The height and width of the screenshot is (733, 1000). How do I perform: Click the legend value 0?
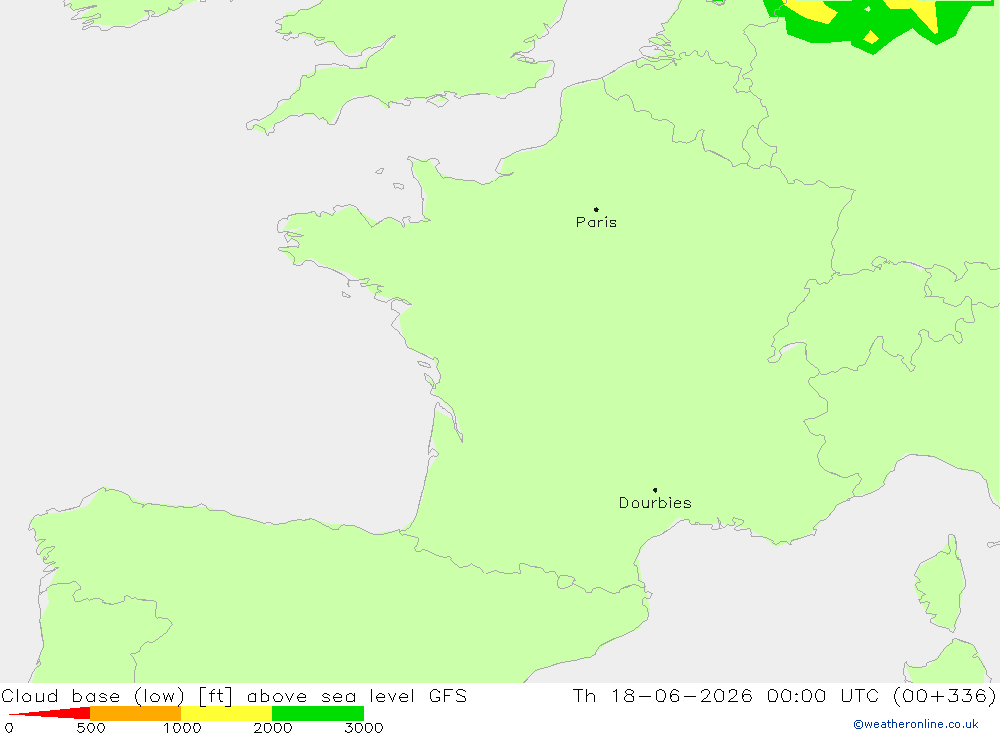[9, 728]
